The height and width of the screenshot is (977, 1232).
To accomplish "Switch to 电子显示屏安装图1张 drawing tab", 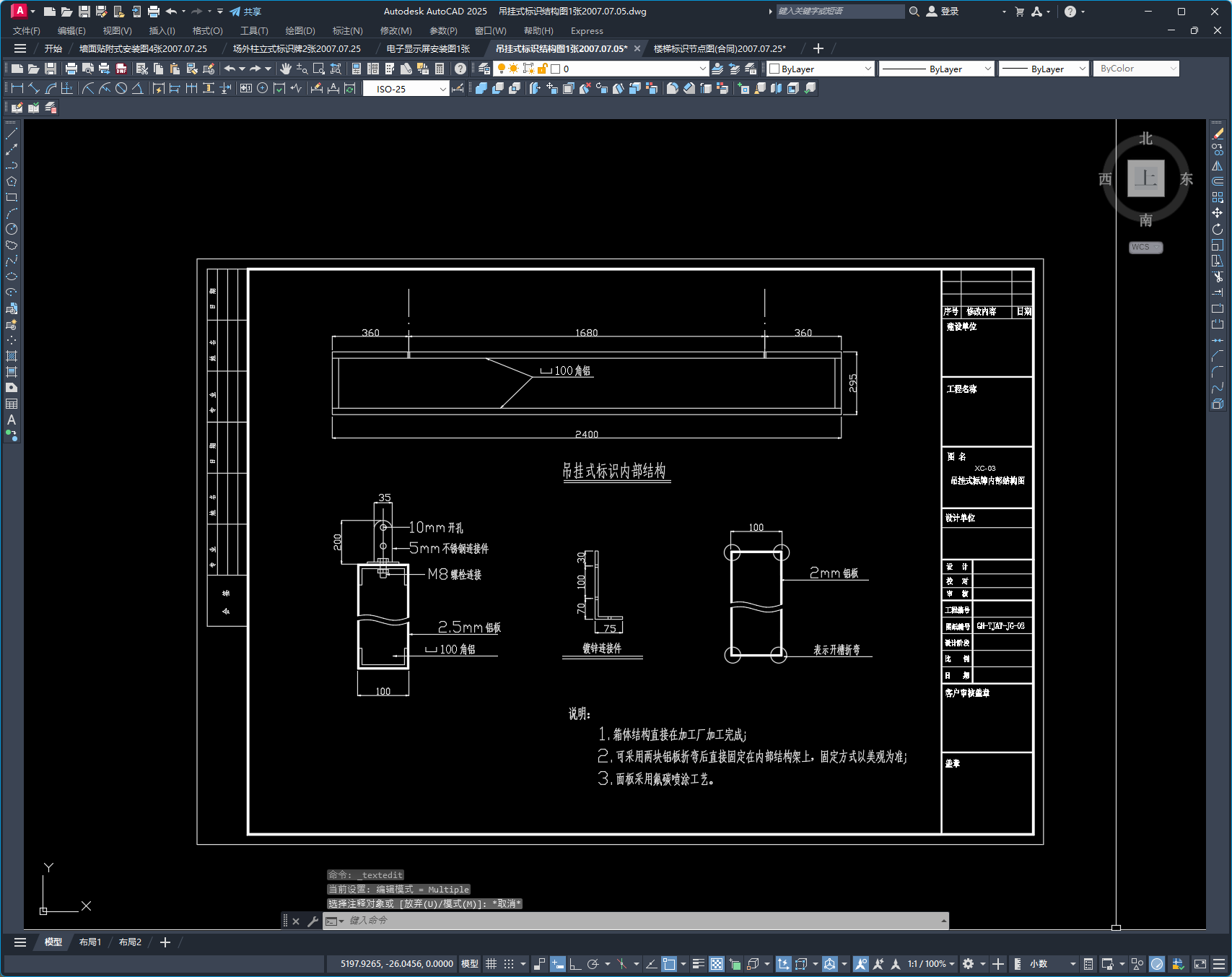I will pyautogui.click(x=428, y=48).
